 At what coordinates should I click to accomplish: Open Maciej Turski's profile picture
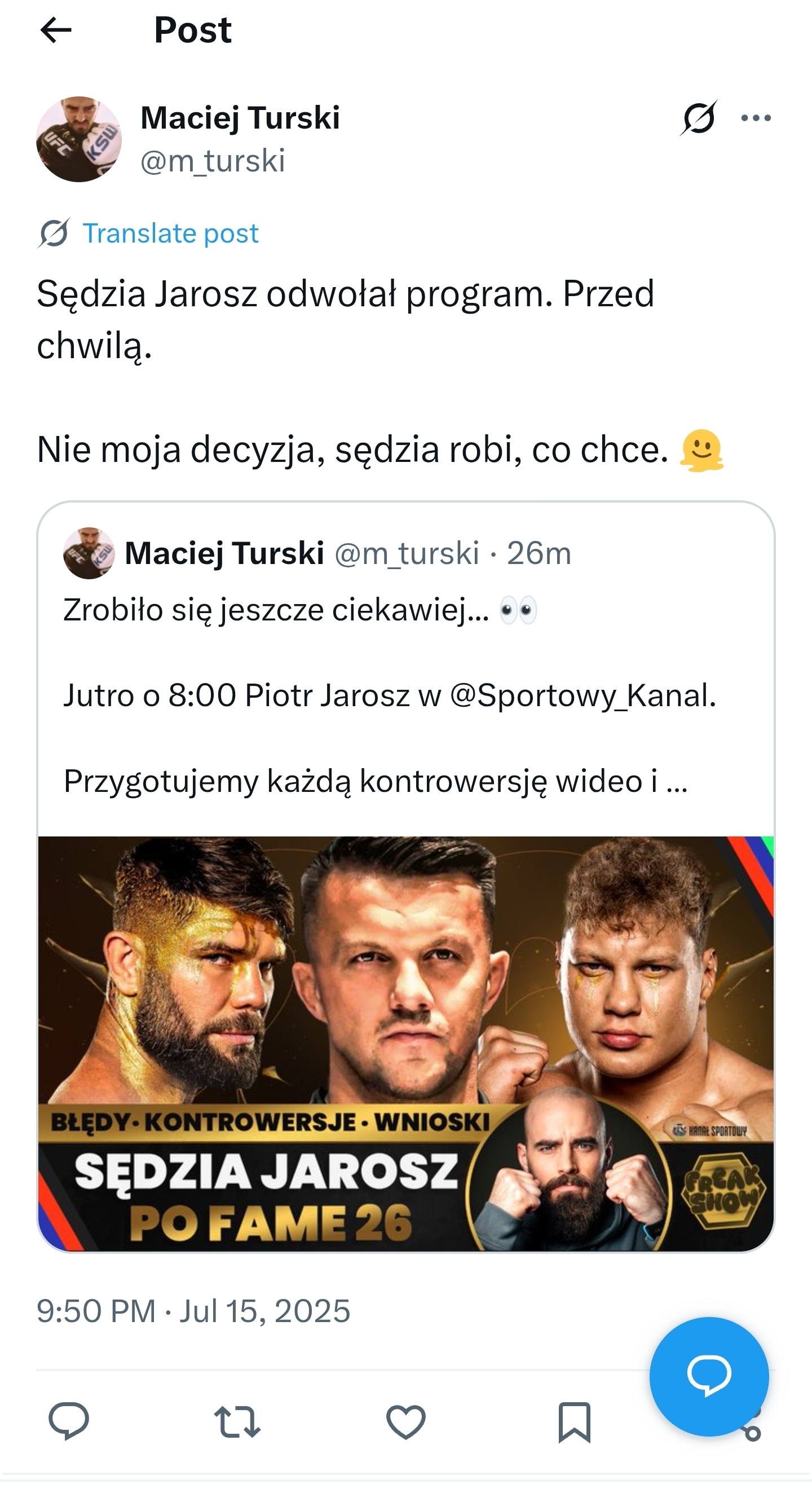tap(79, 139)
